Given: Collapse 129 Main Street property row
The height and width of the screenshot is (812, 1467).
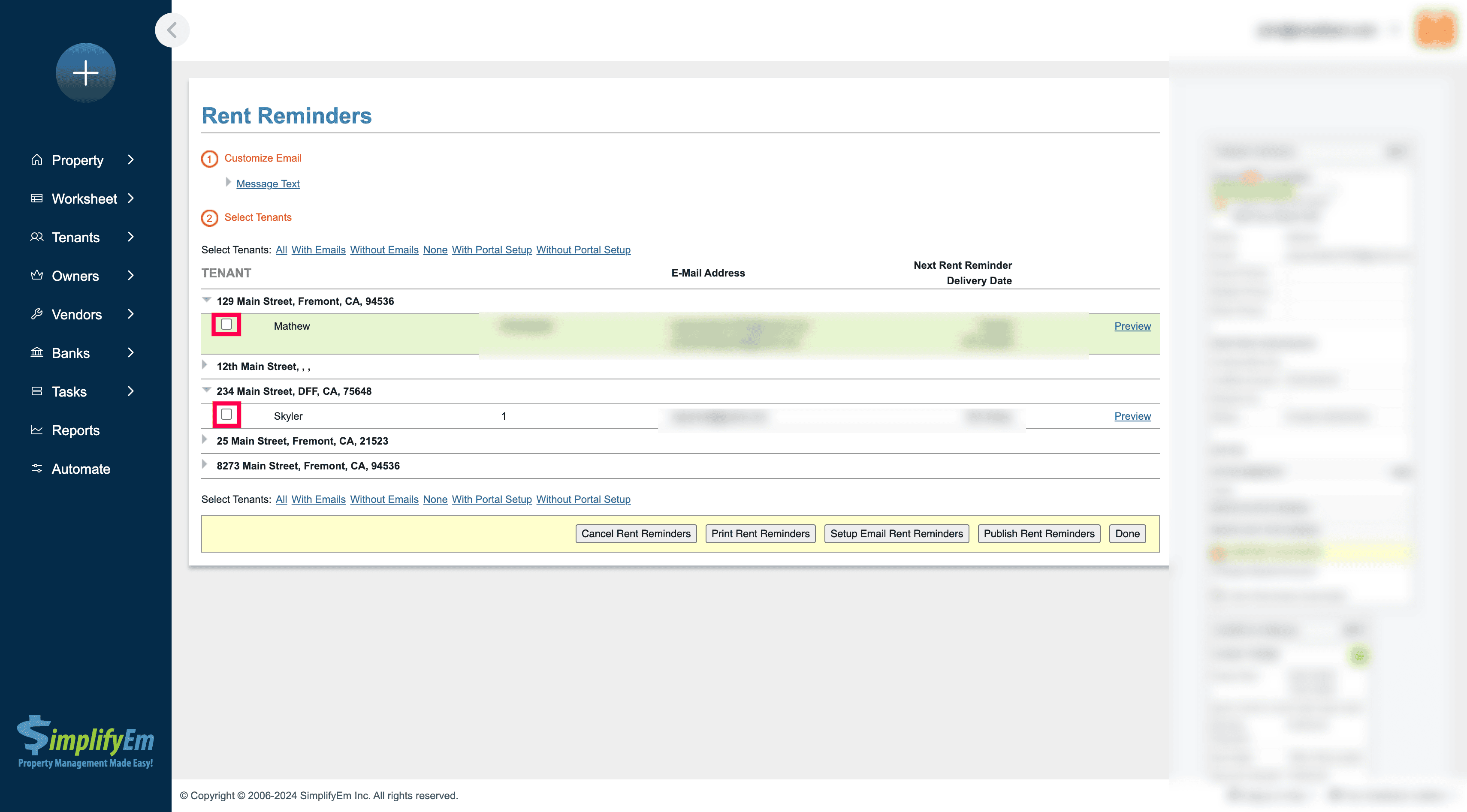Looking at the screenshot, I should (x=207, y=300).
